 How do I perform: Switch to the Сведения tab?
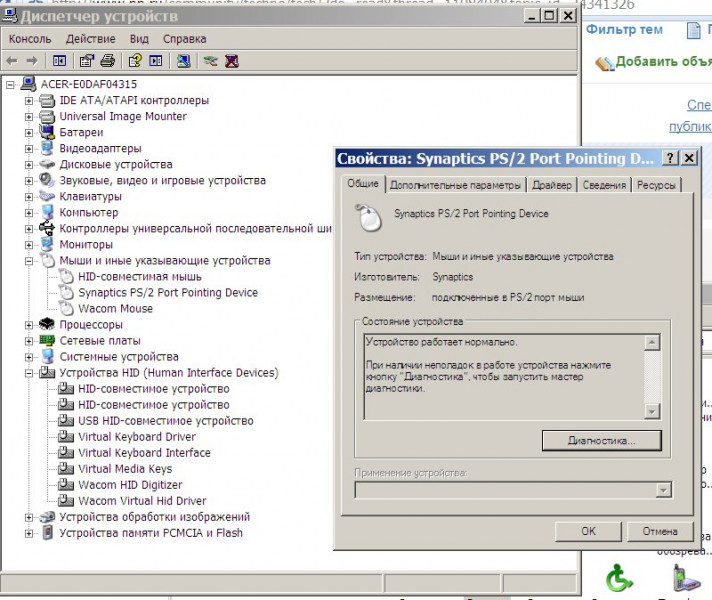[x=604, y=185]
